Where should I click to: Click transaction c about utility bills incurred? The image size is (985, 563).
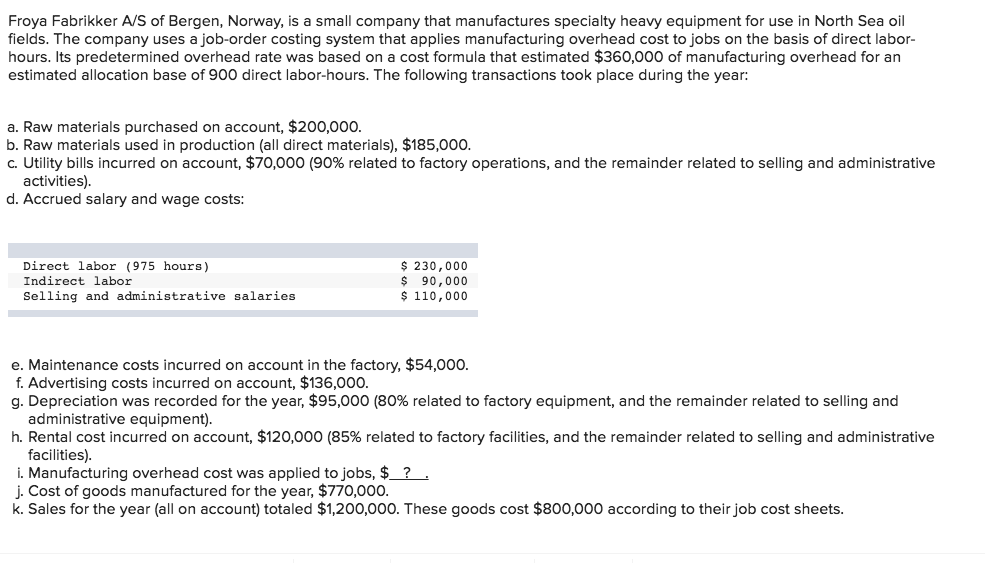point(470,163)
